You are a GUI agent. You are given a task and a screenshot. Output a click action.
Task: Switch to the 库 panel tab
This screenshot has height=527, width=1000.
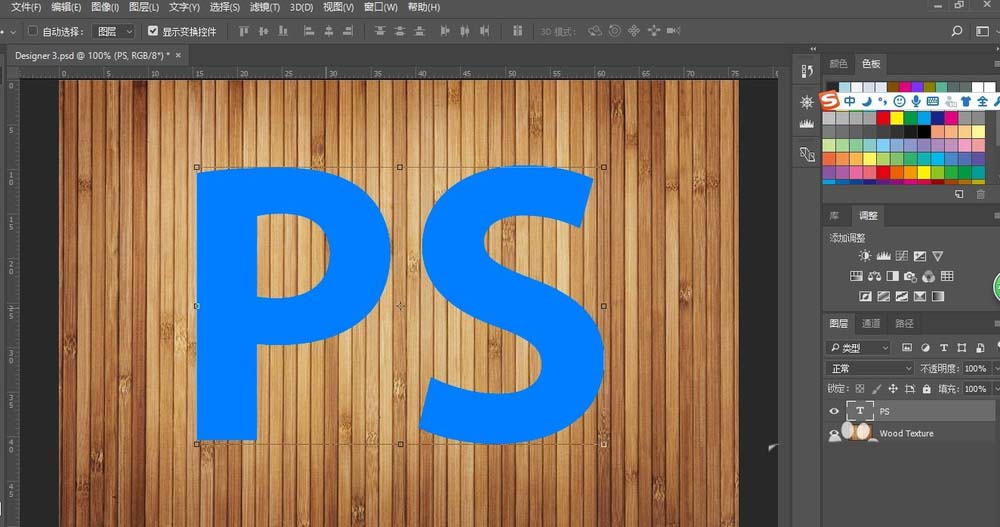tap(834, 216)
